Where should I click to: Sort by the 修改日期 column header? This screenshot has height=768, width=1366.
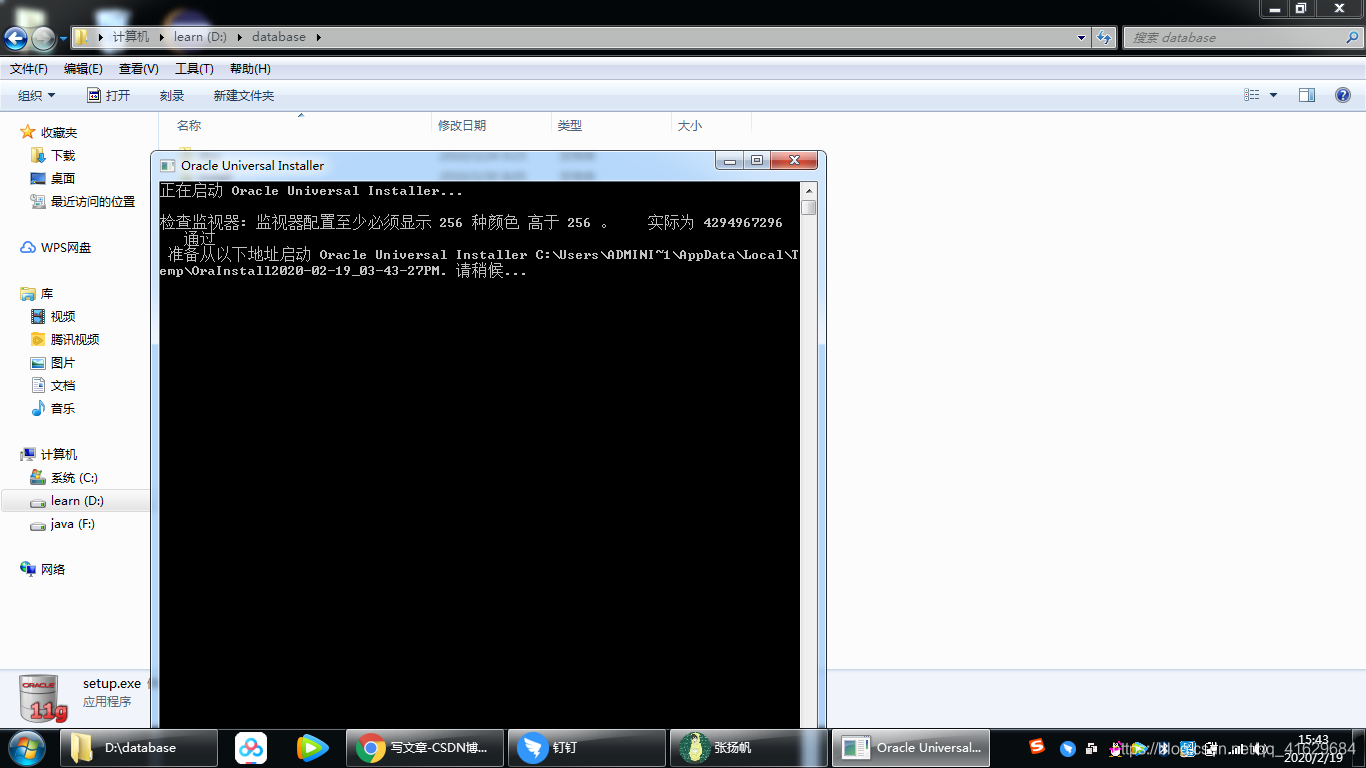pyautogui.click(x=491, y=125)
